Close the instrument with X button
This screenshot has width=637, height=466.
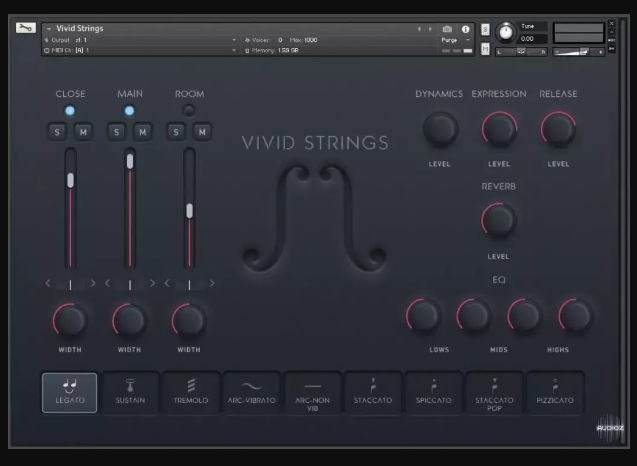click(x=611, y=24)
